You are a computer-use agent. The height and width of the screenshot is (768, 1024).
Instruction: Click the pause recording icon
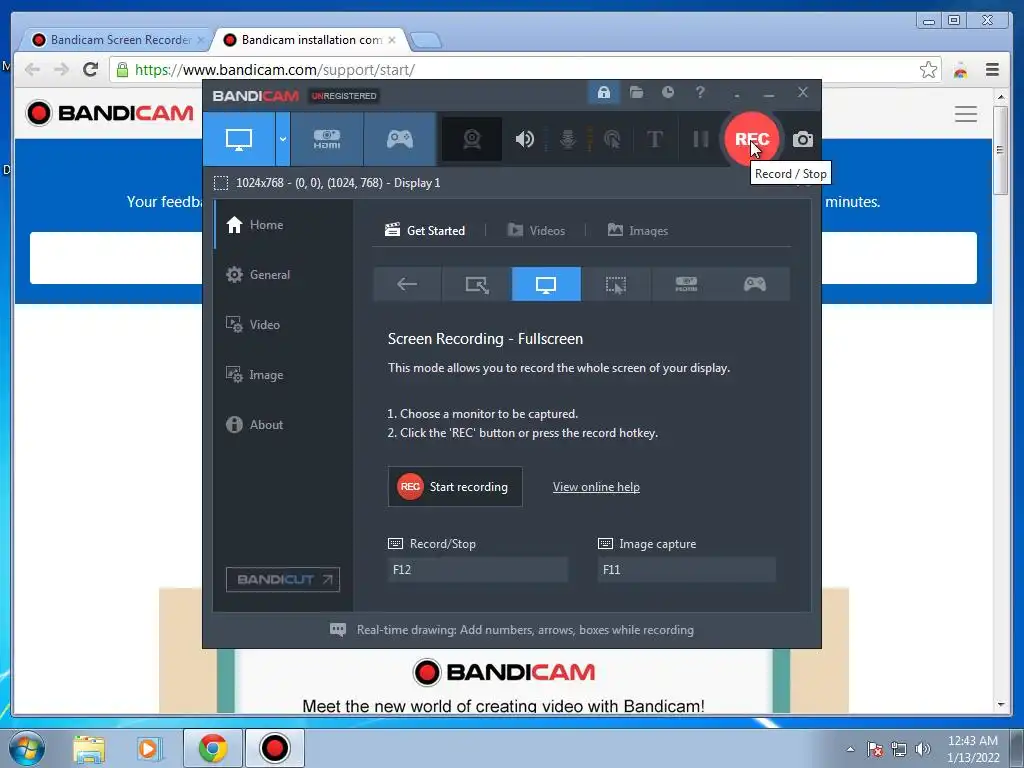701,139
